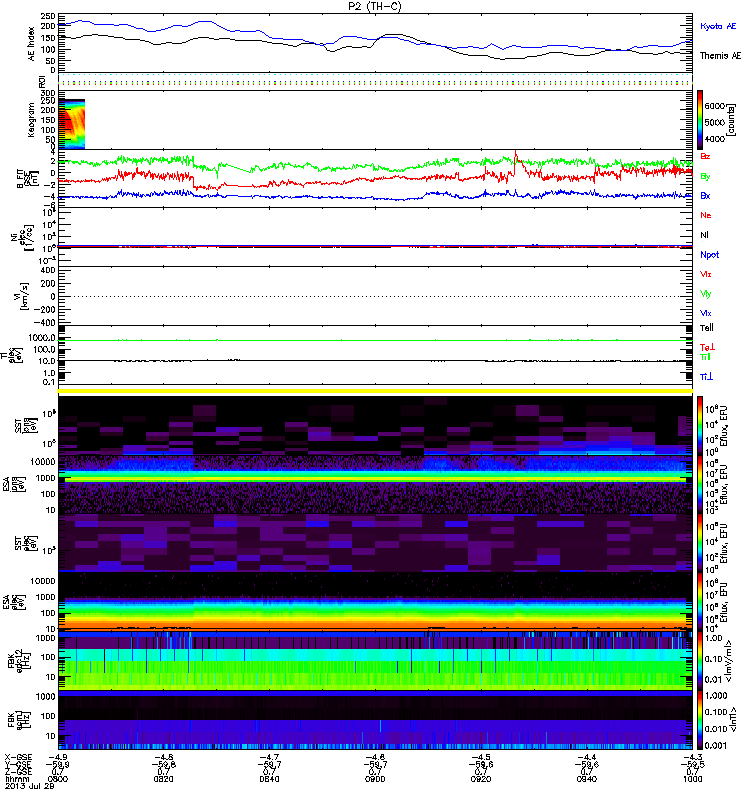Click the yellow bar above SST spectrogram

coord(375,391)
